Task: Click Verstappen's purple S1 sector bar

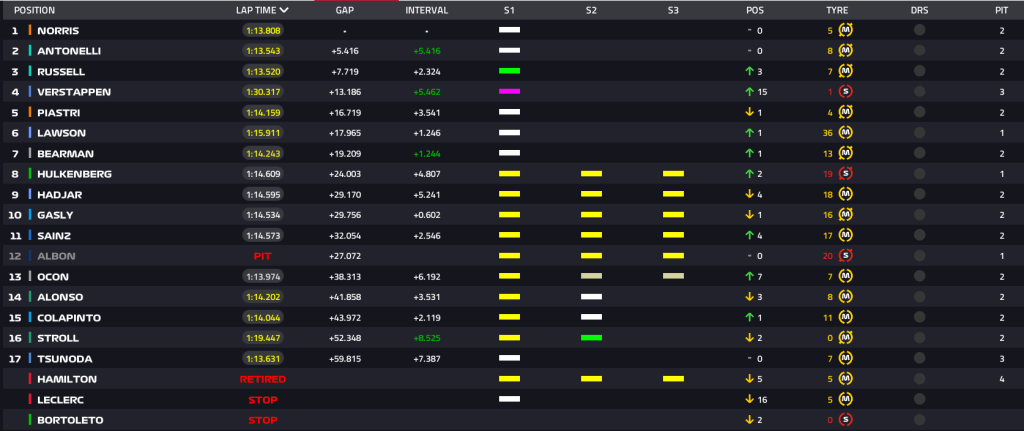Action: [x=509, y=91]
